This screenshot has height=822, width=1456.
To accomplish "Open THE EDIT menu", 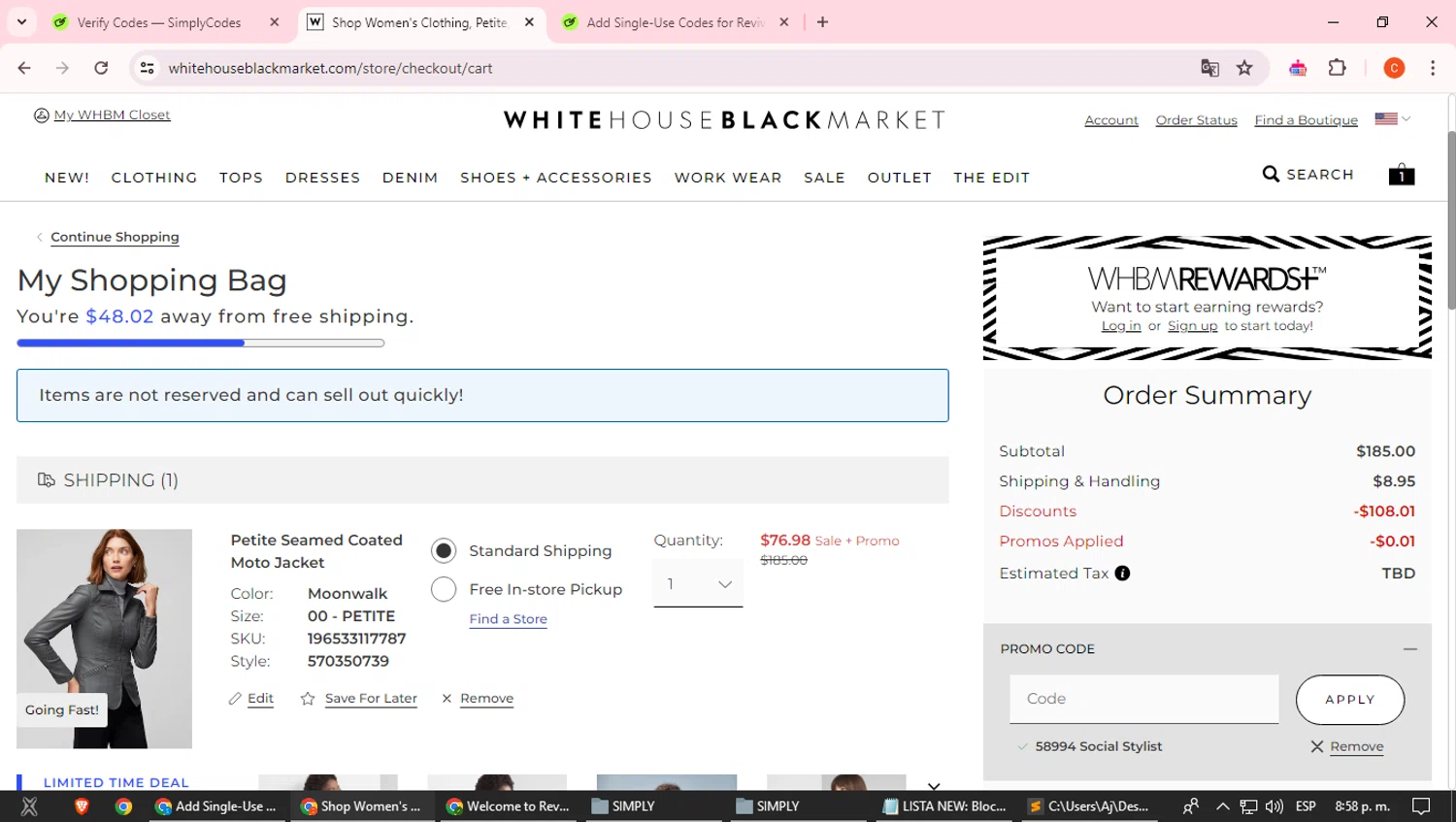I will (991, 178).
